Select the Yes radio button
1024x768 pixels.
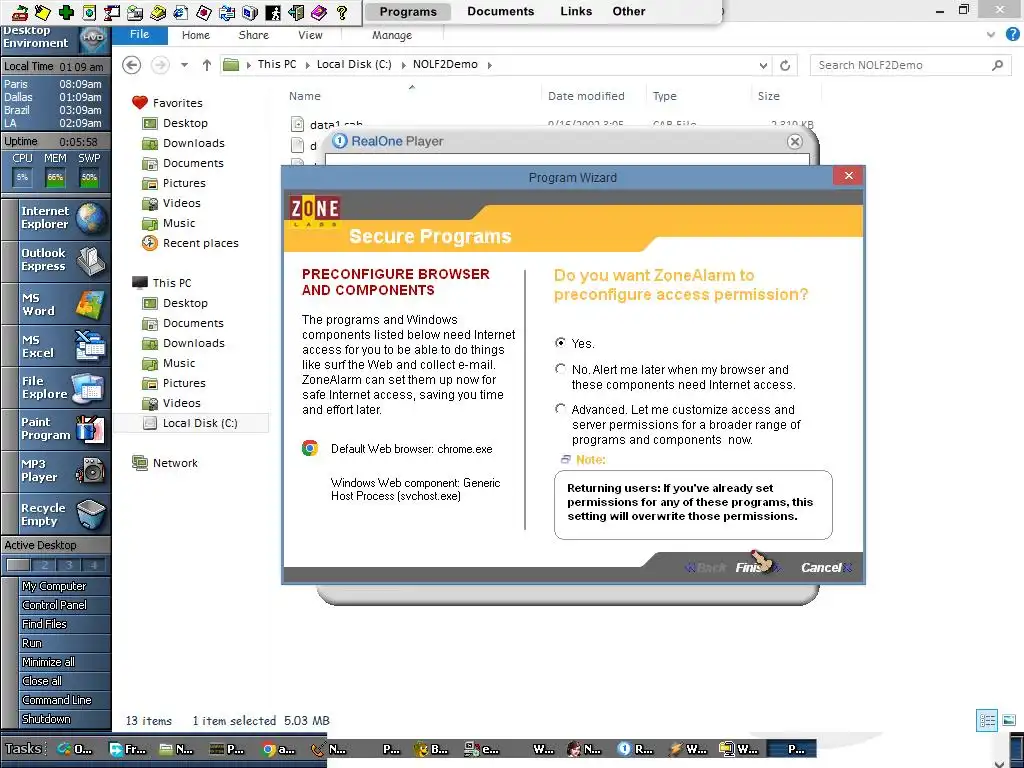tap(560, 342)
